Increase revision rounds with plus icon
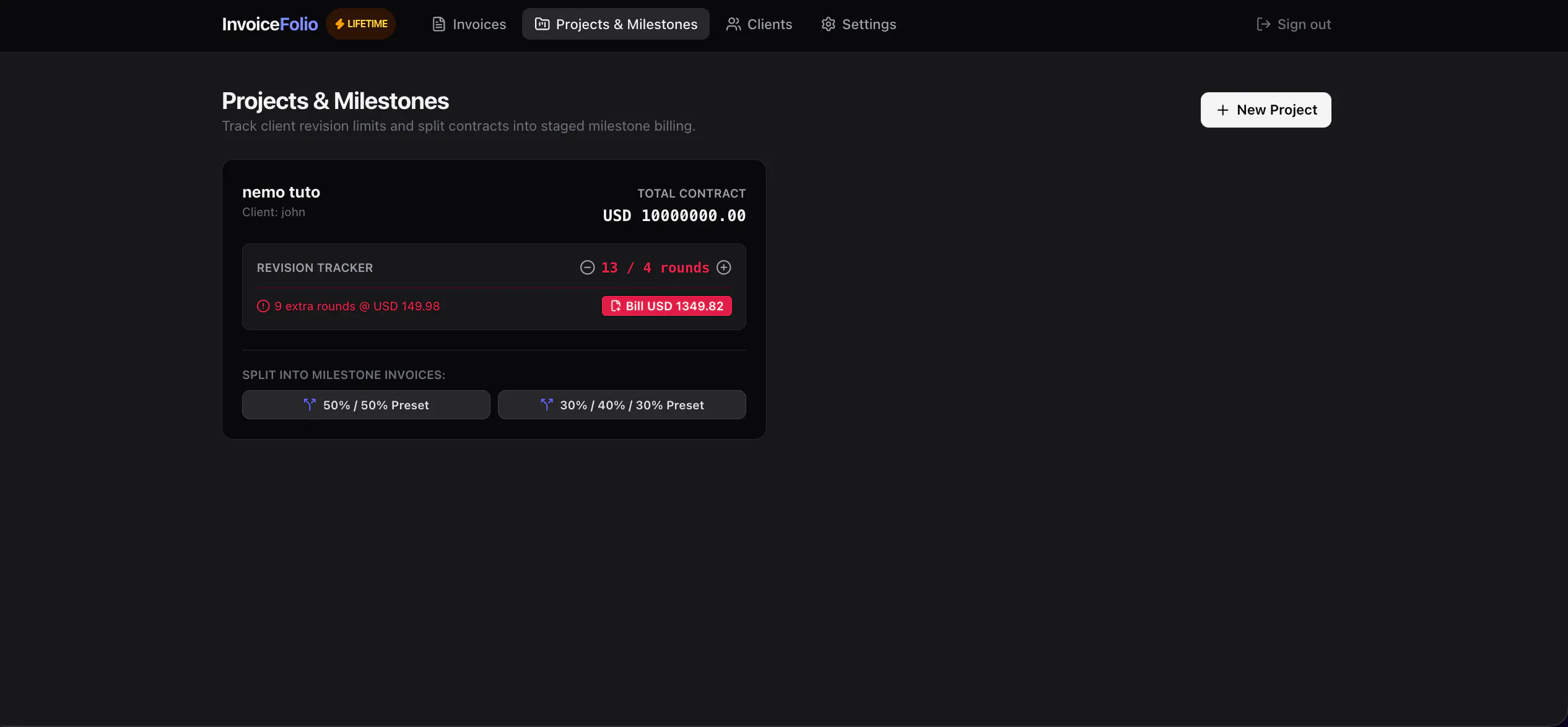 coord(723,268)
